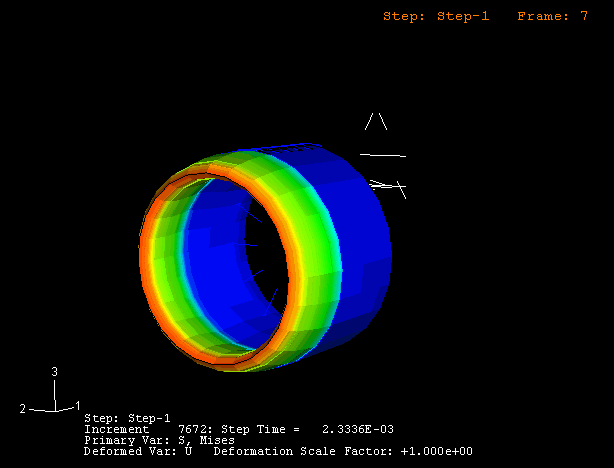614x468 pixels.
Task: Click the 'Primary Var: S, Mises' line
Action: [159, 441]
